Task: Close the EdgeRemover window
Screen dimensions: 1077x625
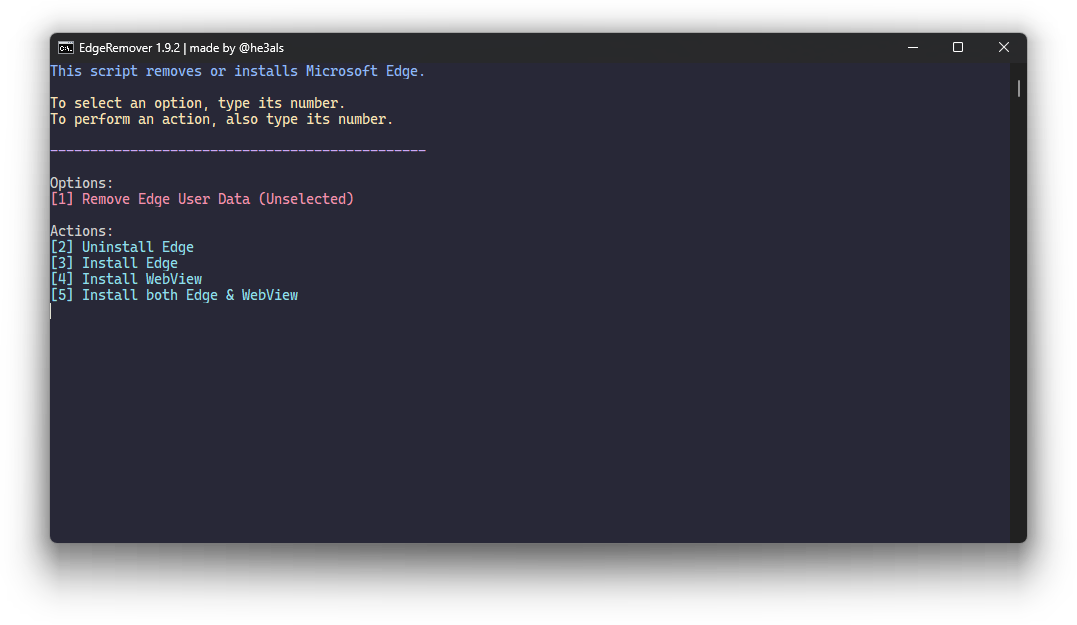Action: tap(1004, 47)
